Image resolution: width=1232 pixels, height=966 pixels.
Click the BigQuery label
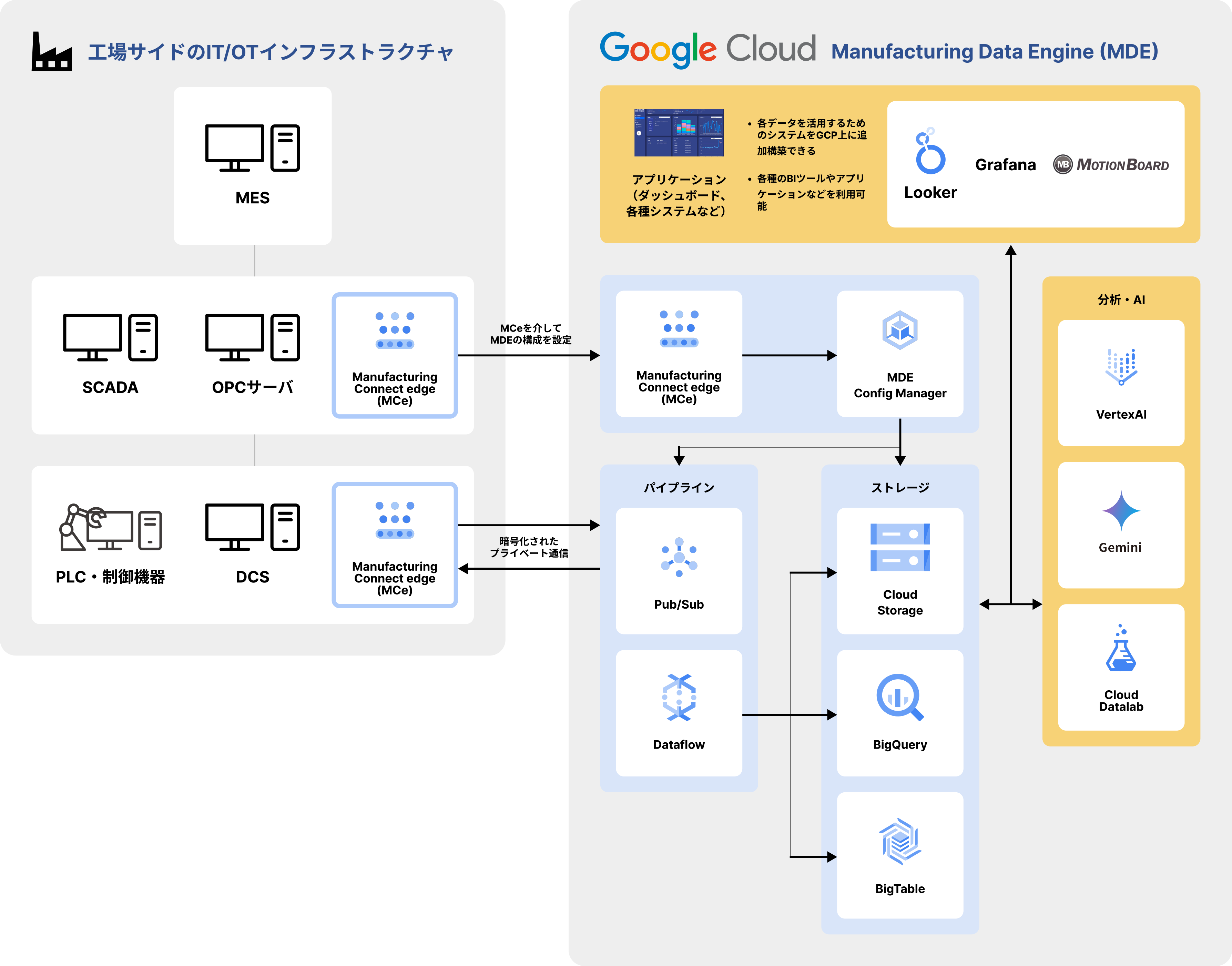click(899, 744)
